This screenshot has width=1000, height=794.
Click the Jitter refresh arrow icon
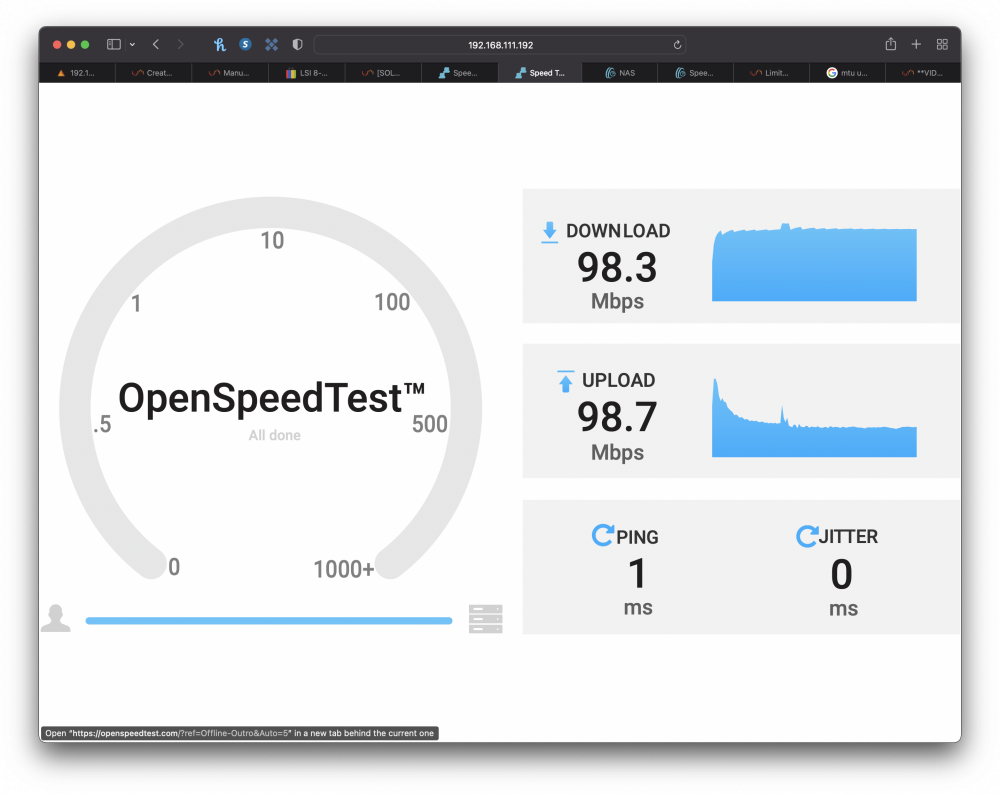(x=807, y=536)
